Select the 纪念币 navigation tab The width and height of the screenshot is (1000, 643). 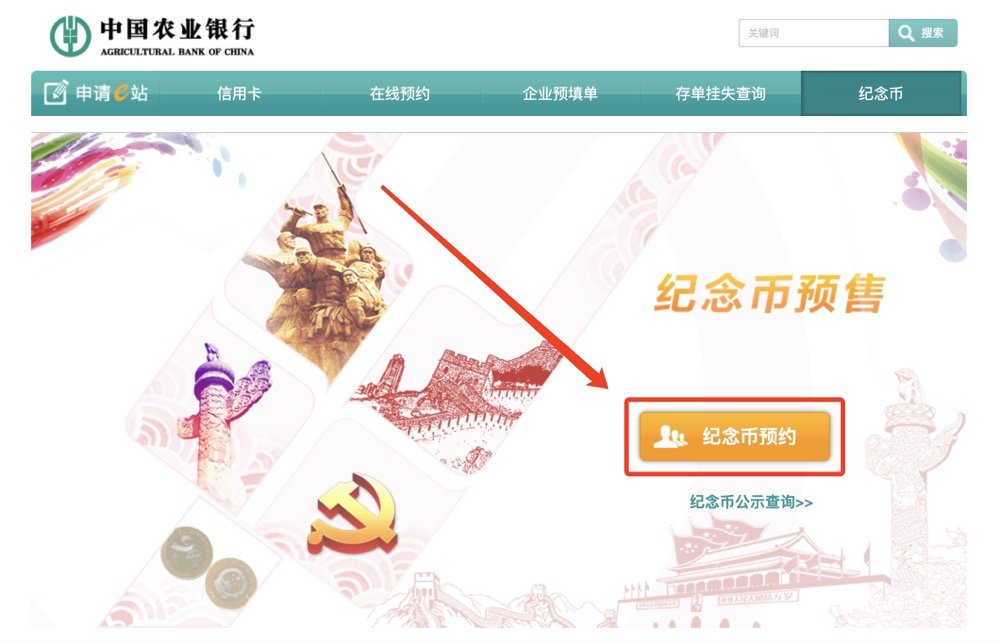tap(881, 94)
